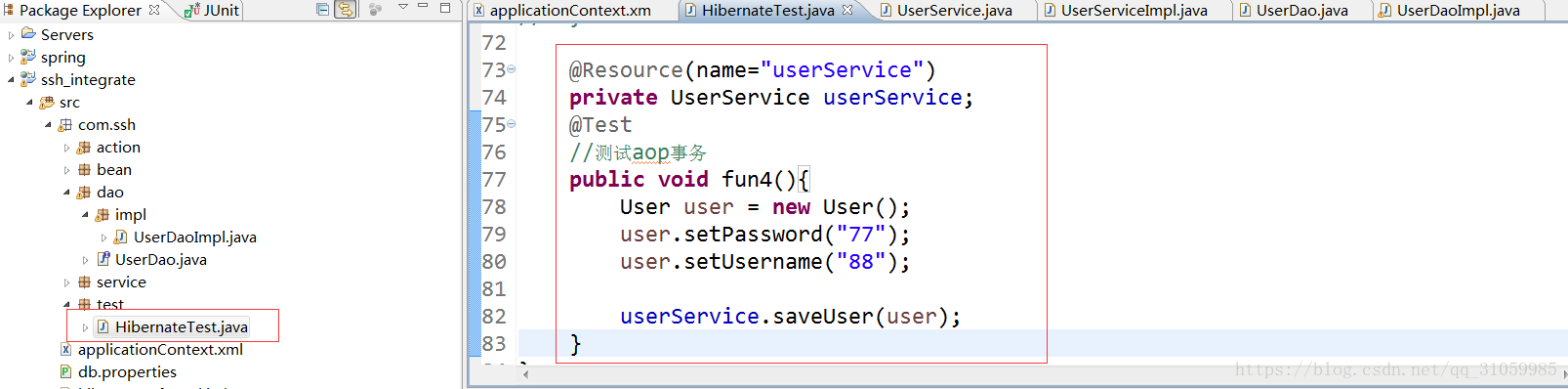Click the "userService" string in @Resource
The width and height of the screenshot is (1568, 389).
pos(842,70)
